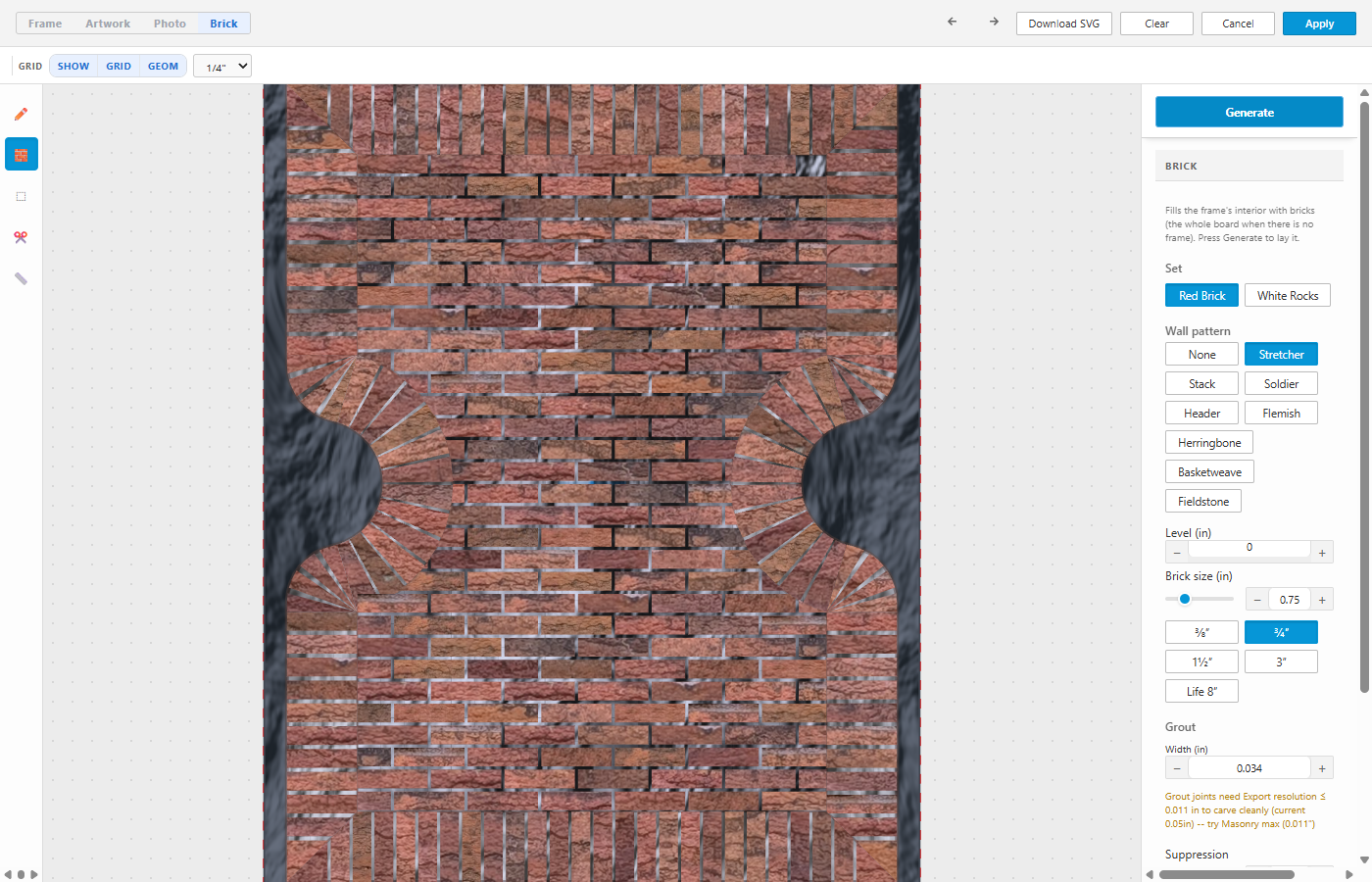1372x882 pixels.
Task: Select White Rocks set
Action: [x=1288, y=295]
